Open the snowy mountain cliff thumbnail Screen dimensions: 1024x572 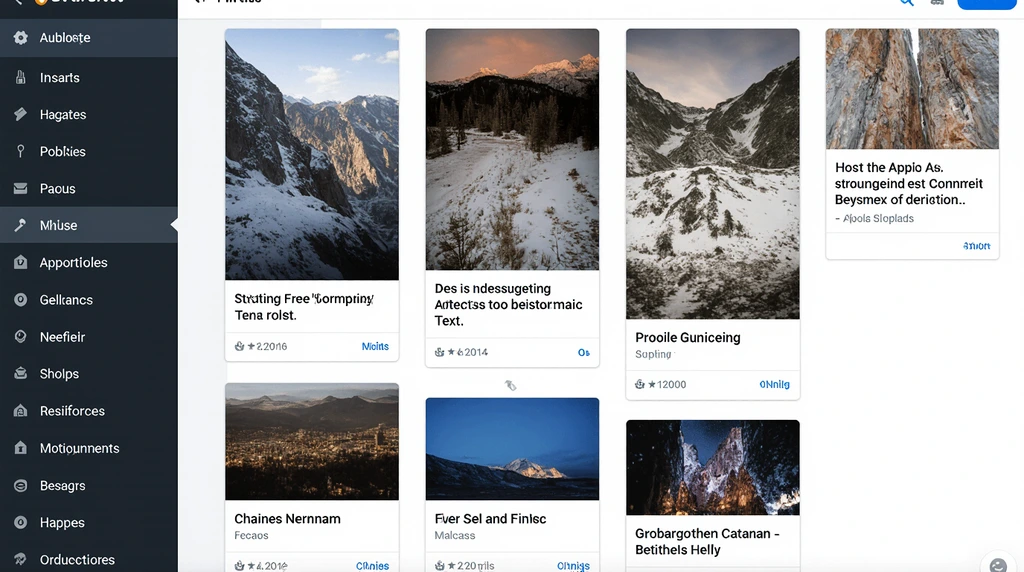tap(312, 154)
